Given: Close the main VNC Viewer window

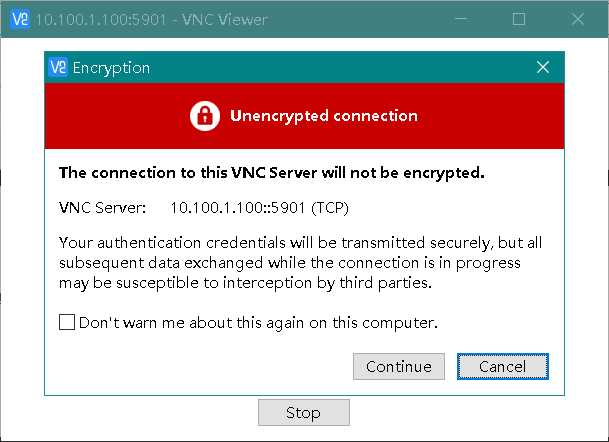Looking at the screenshot, I should tap(578, 19).
